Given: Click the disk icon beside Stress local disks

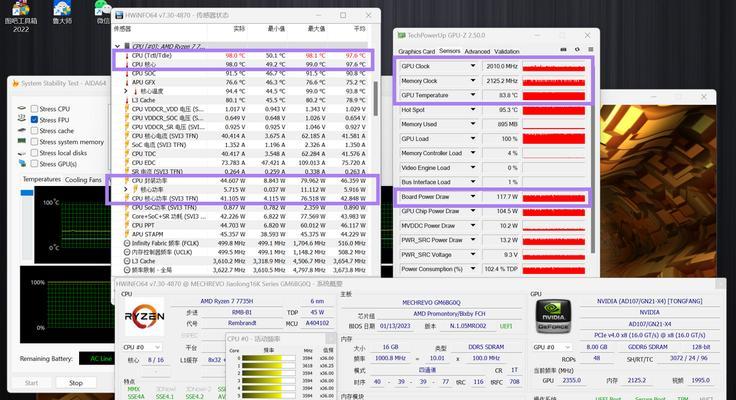Looking at the screenshot, I should click(22, 153).
